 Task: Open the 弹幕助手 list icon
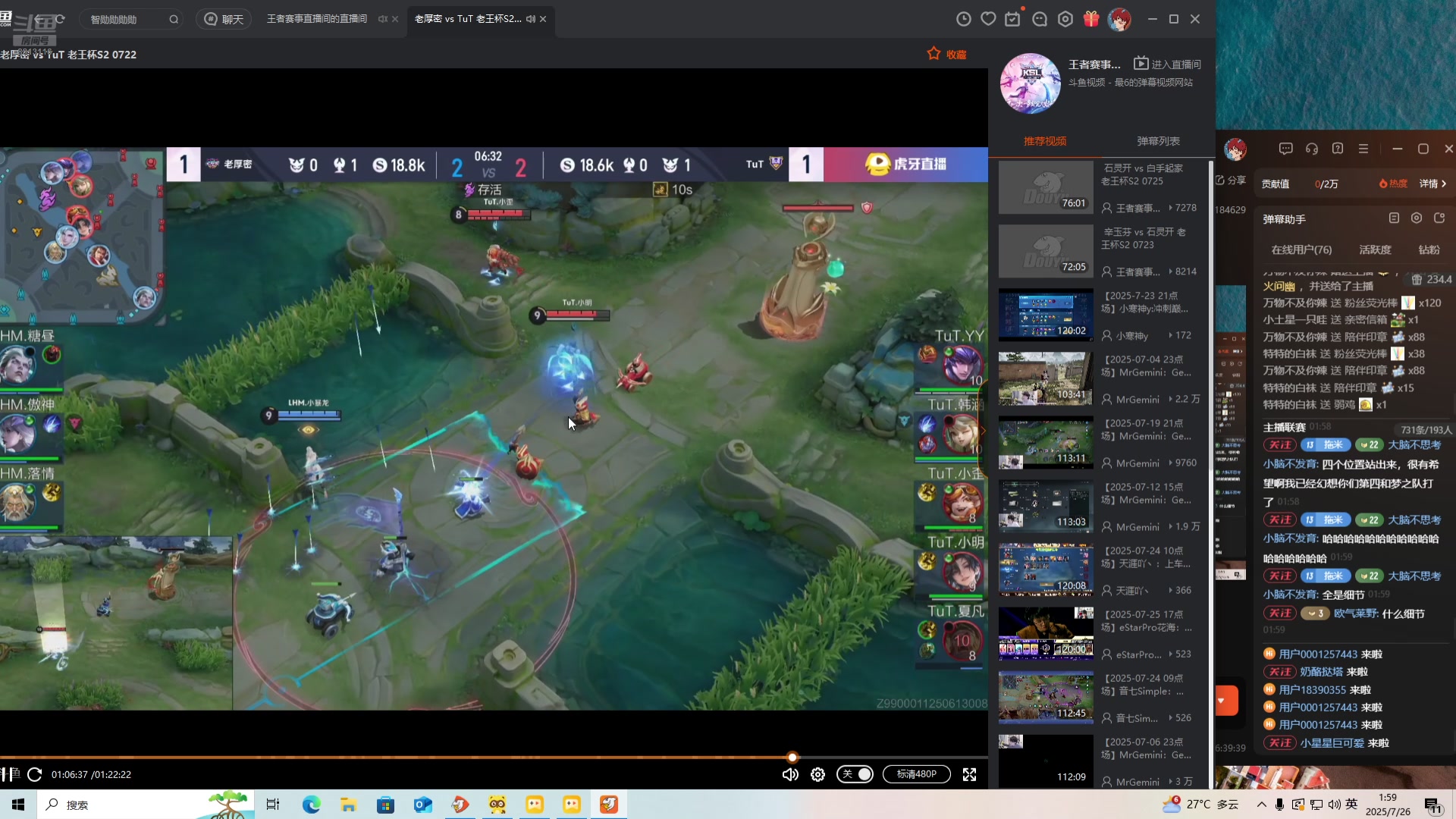click(1394, 218)
